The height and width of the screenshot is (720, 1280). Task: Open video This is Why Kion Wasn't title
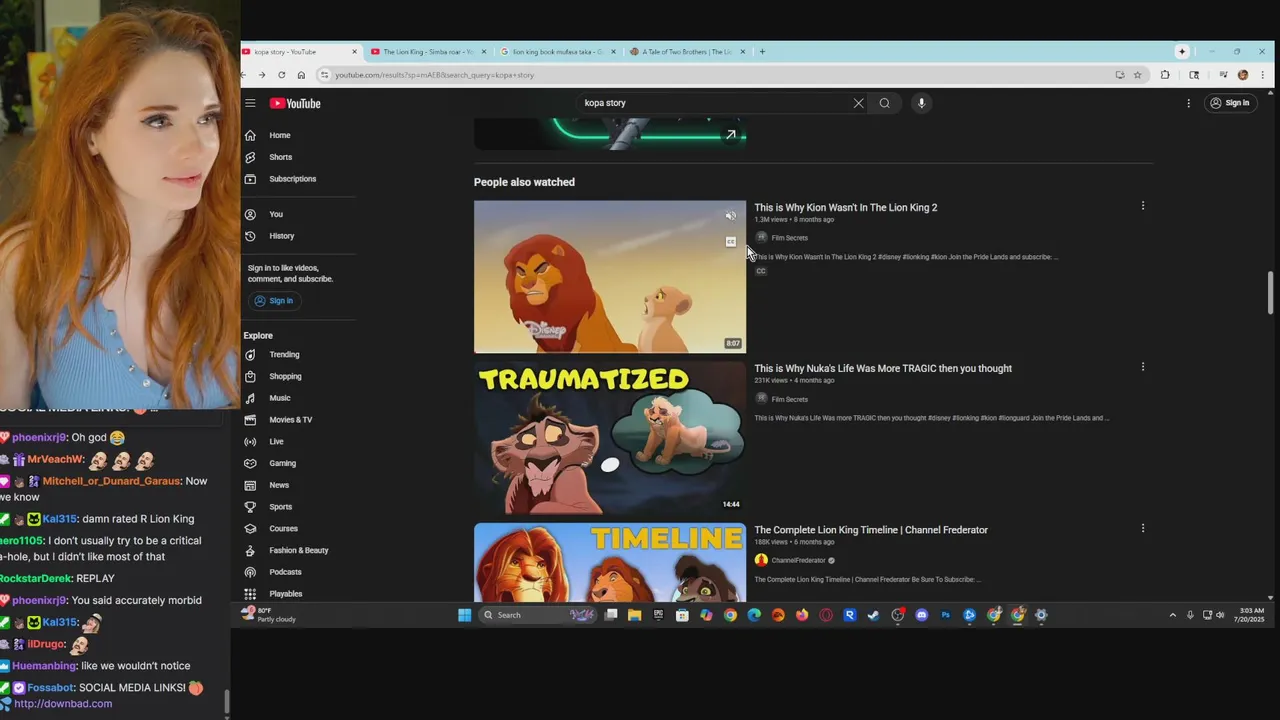point(846,207)
